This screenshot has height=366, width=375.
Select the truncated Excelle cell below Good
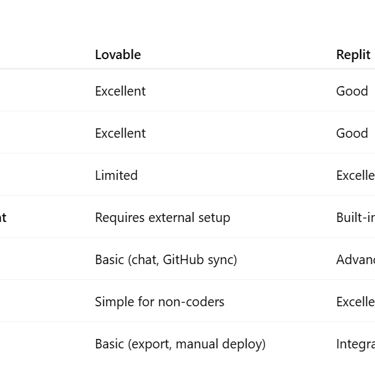pyautogui.click(x=355, y=175)
